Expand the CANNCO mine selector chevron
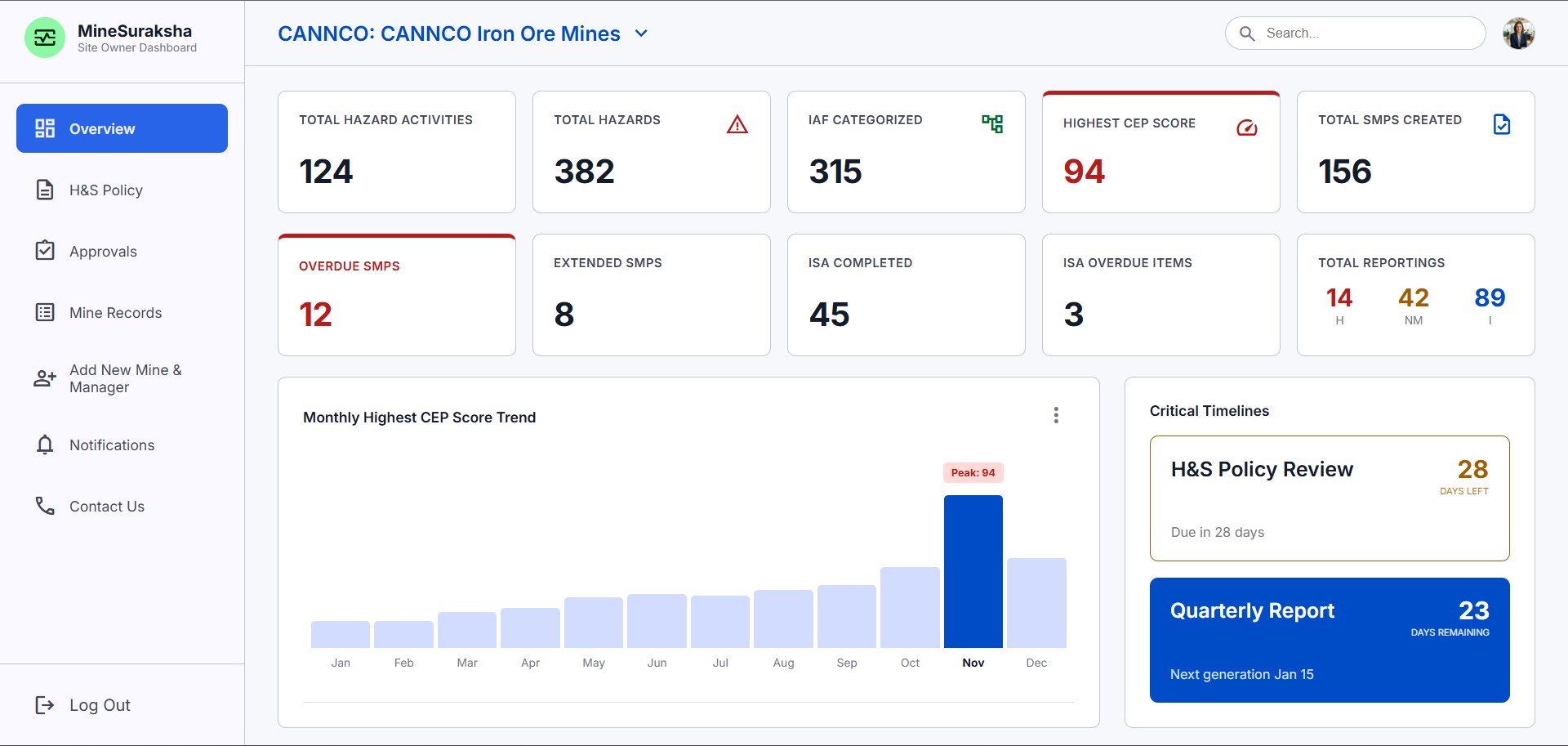Image resolution: width=1568 pixels, height=746 pixels. pos(641,34)
